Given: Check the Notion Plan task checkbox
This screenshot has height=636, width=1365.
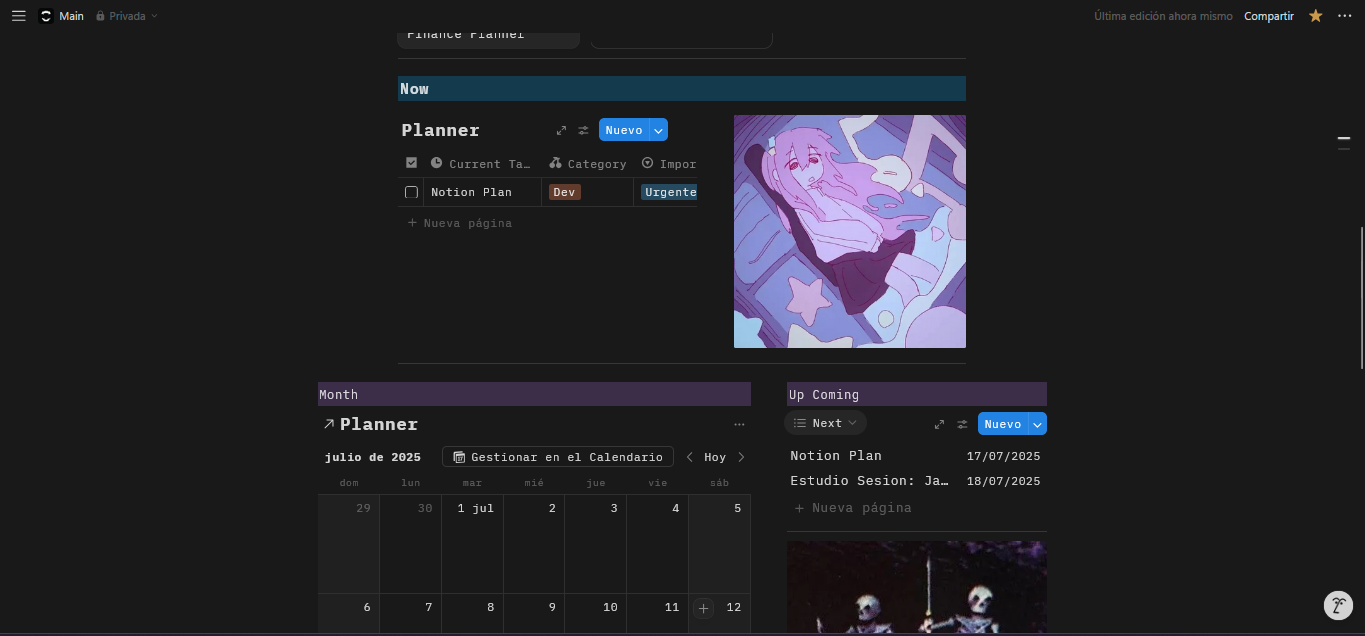Looking at the screenshot, I should (411, 192).
